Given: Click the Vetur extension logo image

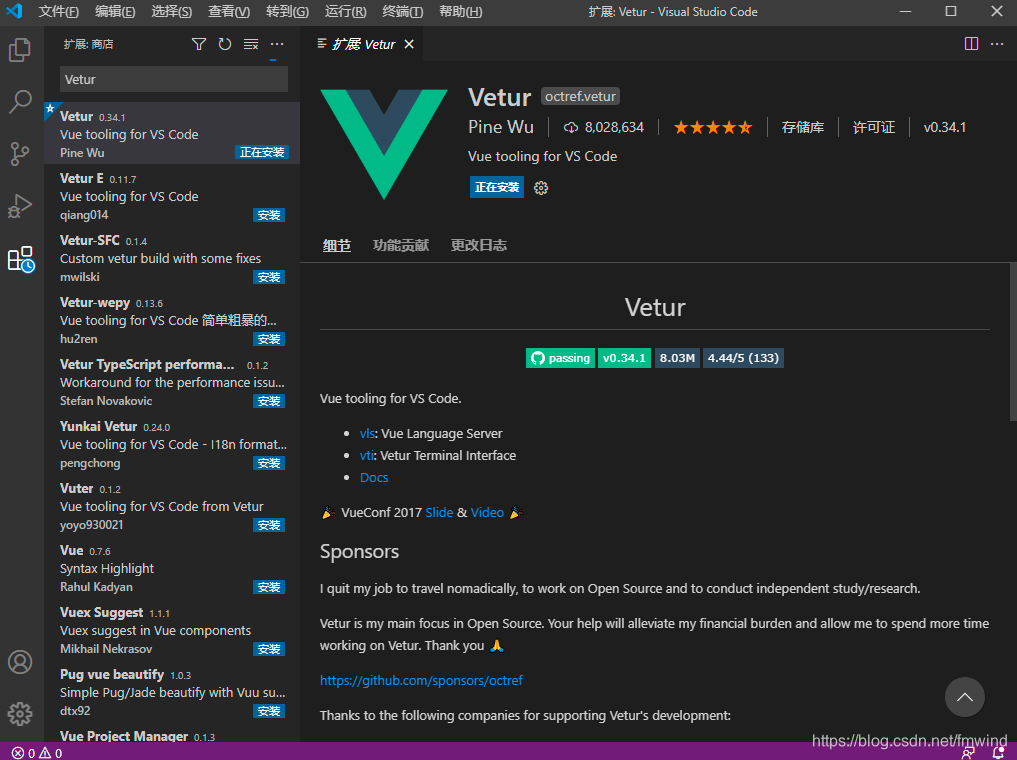Looking at the screenshot, I should coord(384,144).
